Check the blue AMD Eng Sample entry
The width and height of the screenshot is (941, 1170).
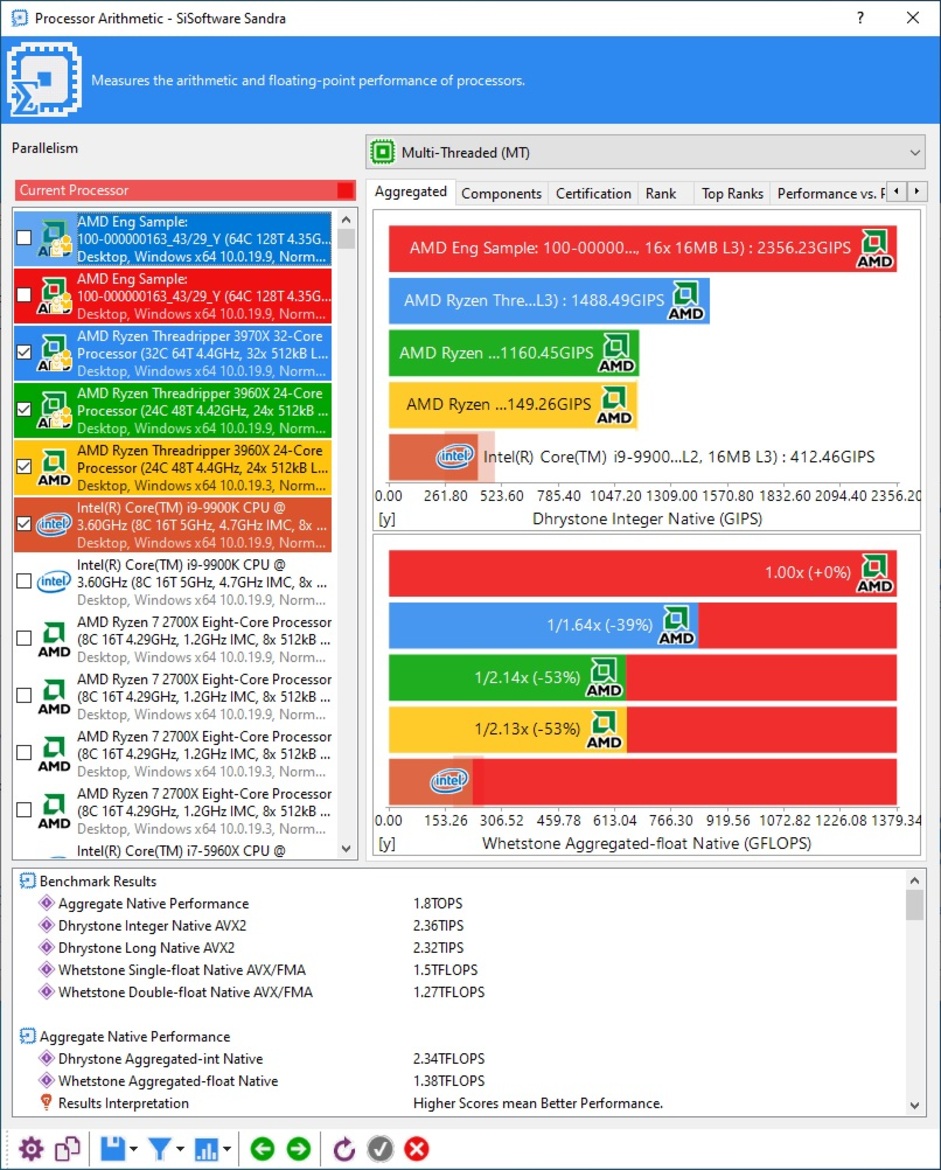24,237
